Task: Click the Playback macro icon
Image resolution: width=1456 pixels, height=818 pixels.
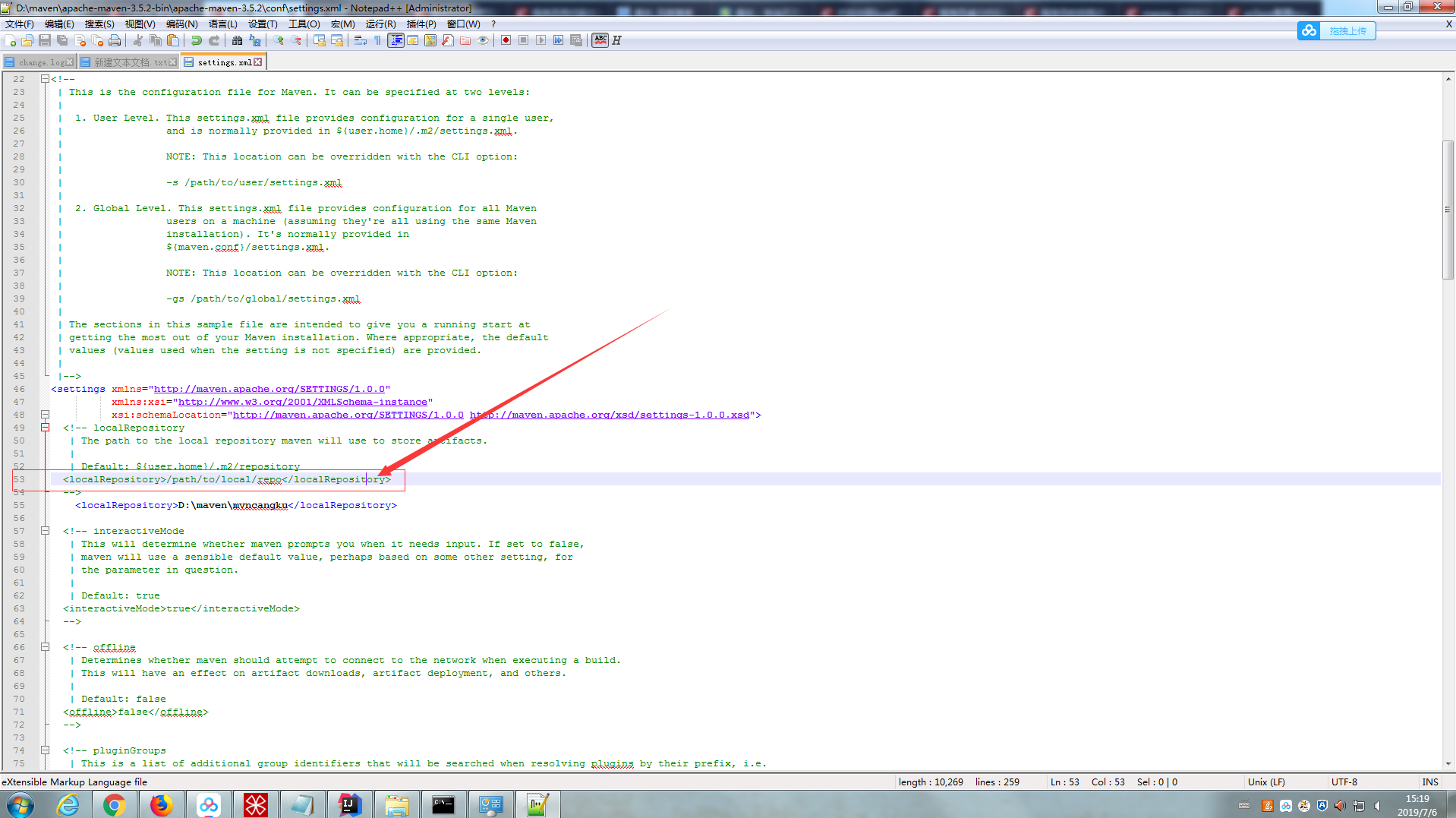Action: [540, 40]
